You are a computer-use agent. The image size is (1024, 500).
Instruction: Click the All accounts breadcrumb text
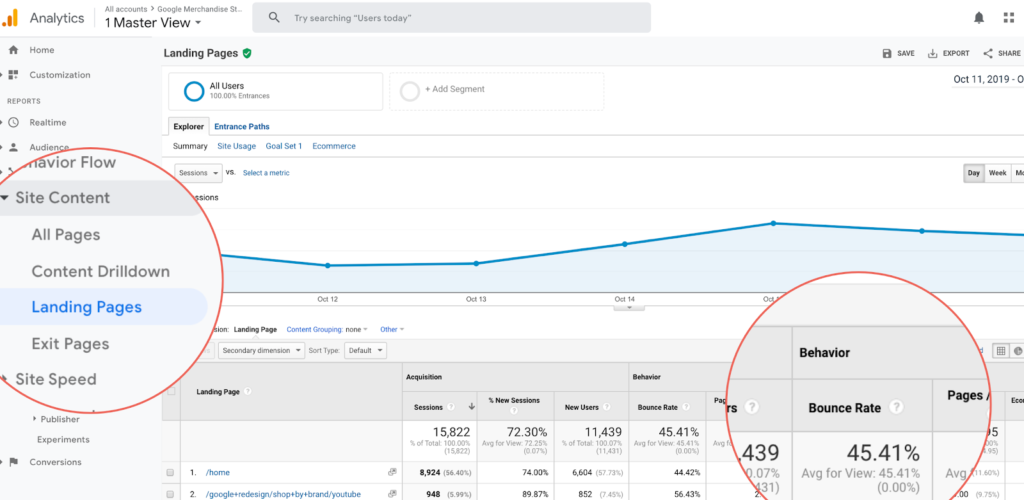tap(126, 10)
